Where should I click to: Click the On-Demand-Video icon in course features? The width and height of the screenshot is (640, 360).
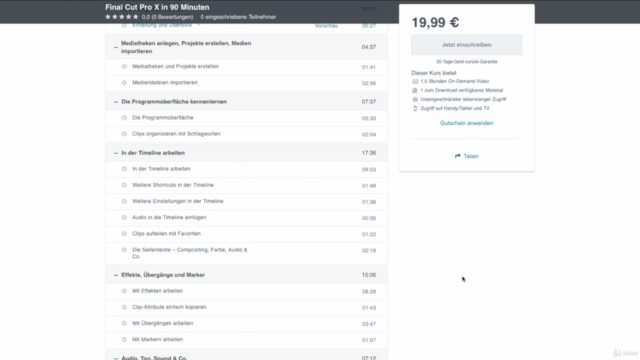pos(415,81)
